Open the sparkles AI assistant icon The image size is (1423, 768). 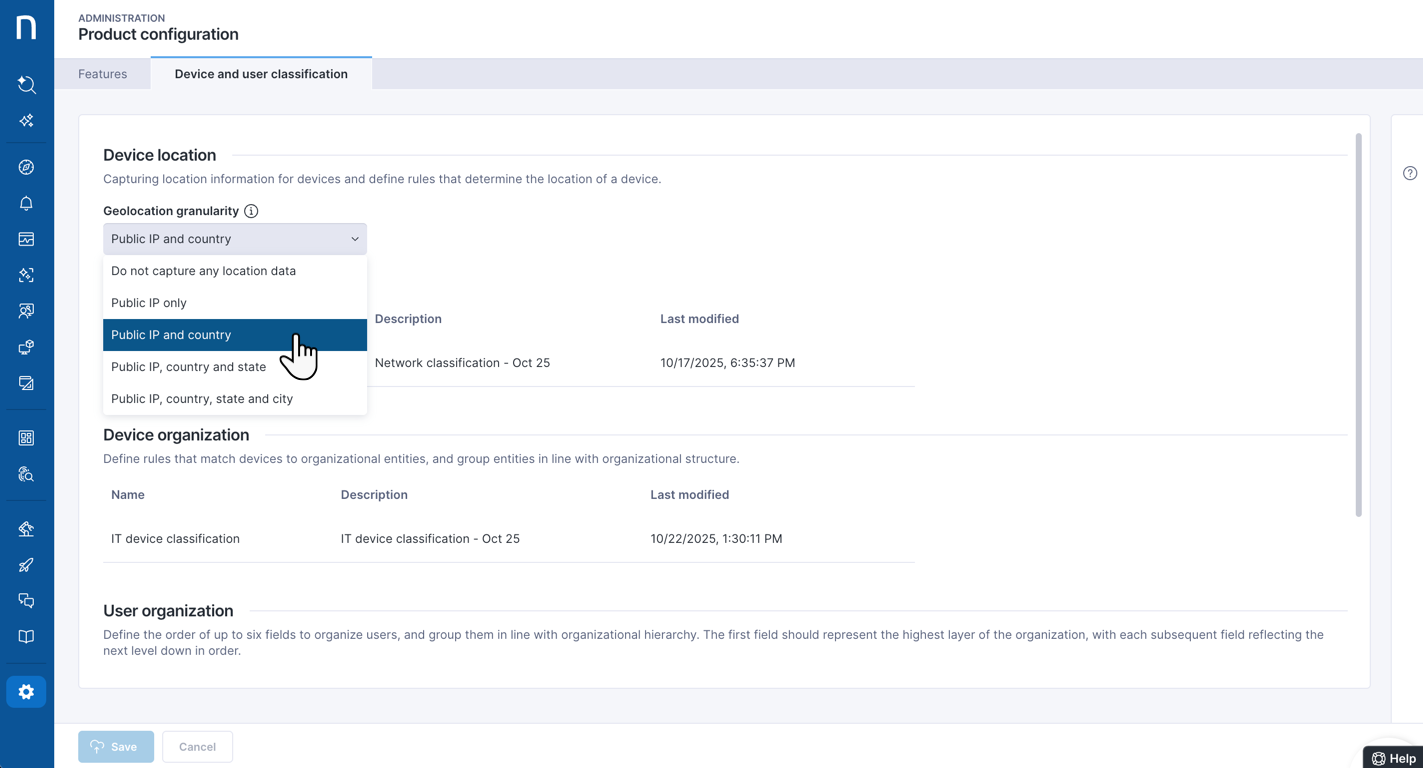coord(27,121)
